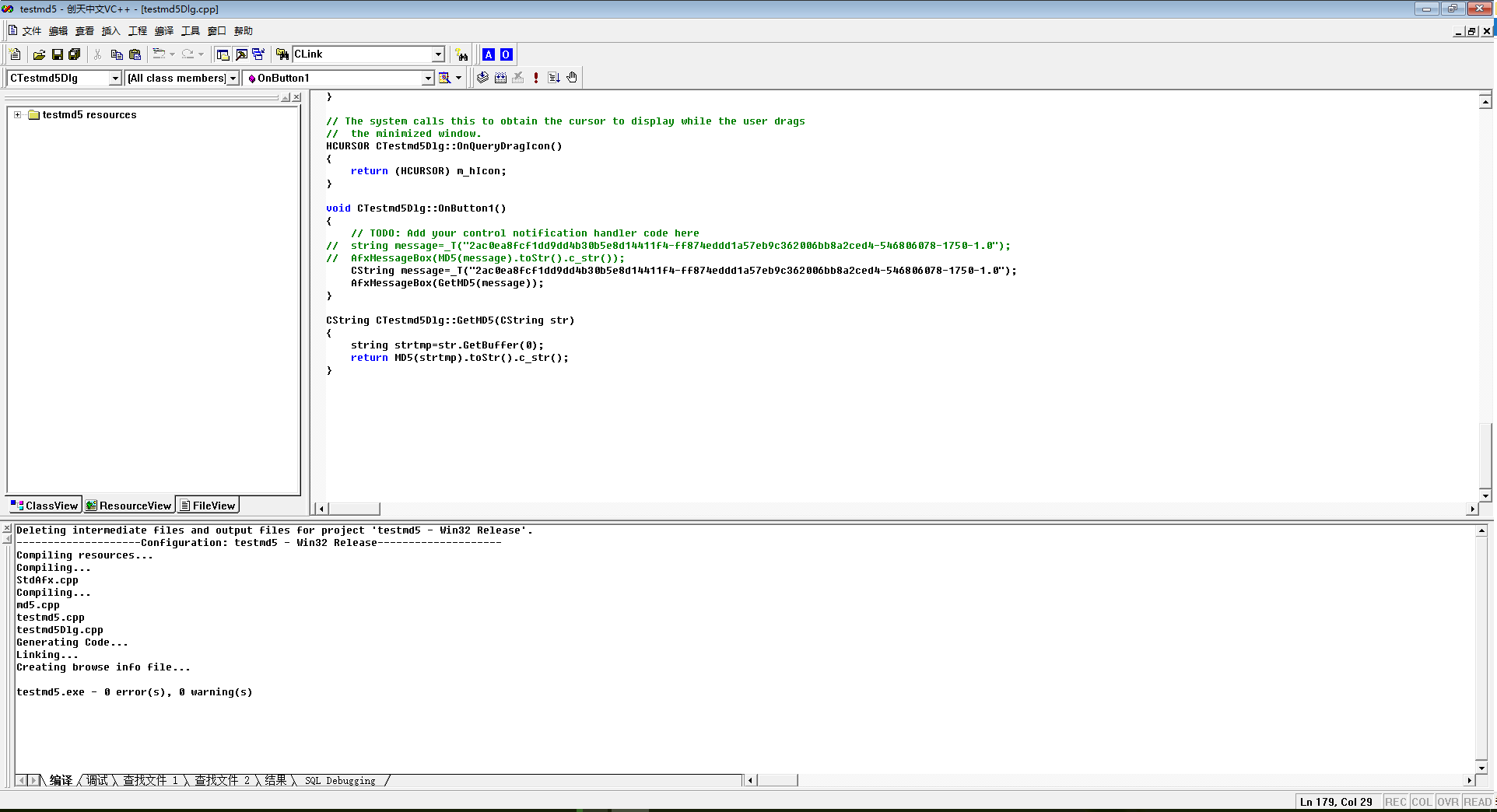Select the SQL Debugging output tab

340,780
